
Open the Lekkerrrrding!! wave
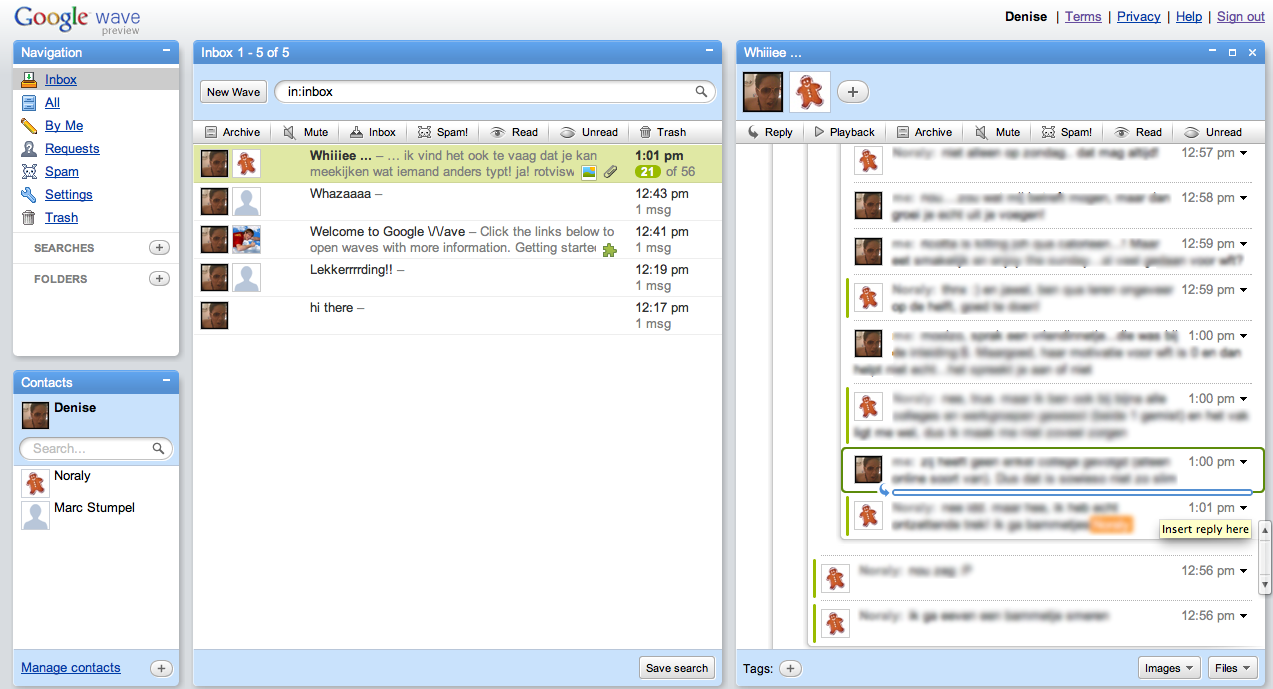coord(457,278)
